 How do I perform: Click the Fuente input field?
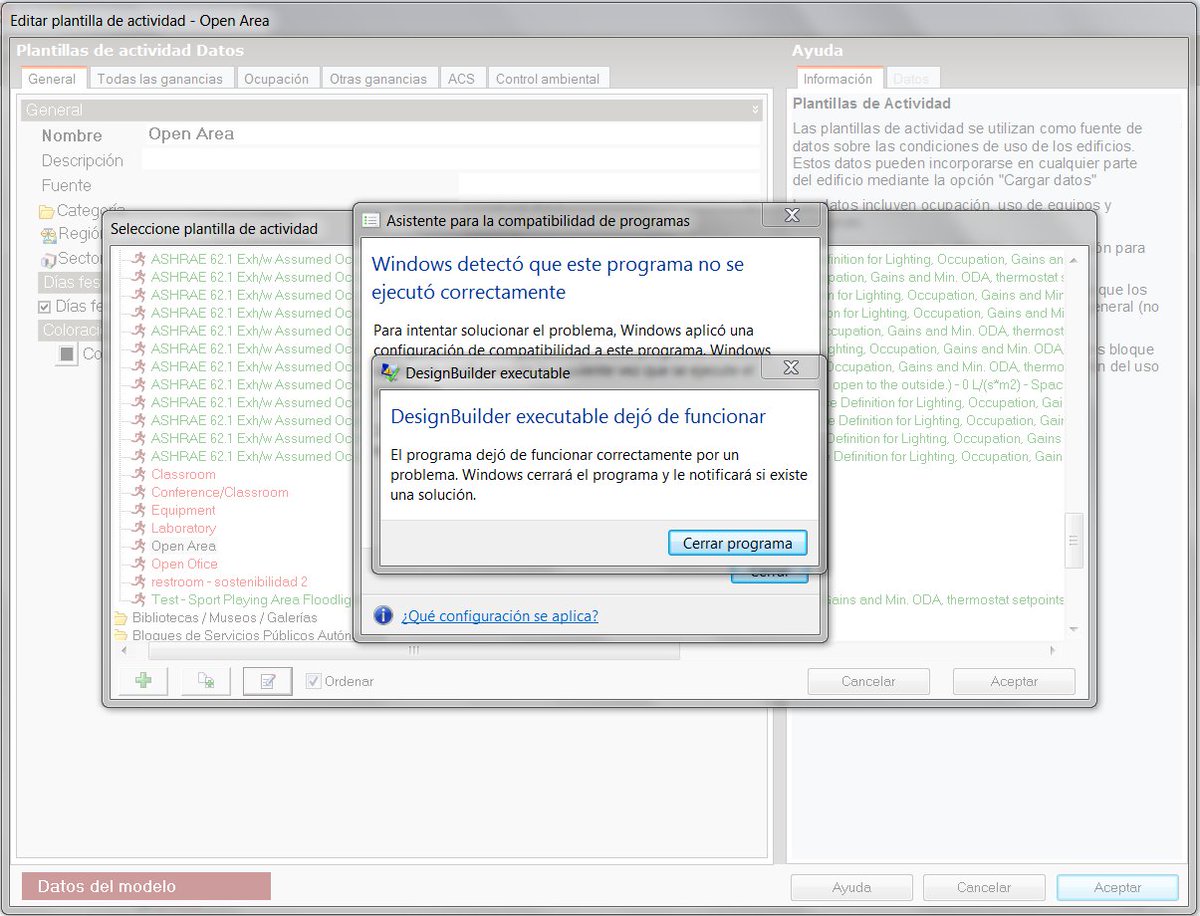(610, 185)
